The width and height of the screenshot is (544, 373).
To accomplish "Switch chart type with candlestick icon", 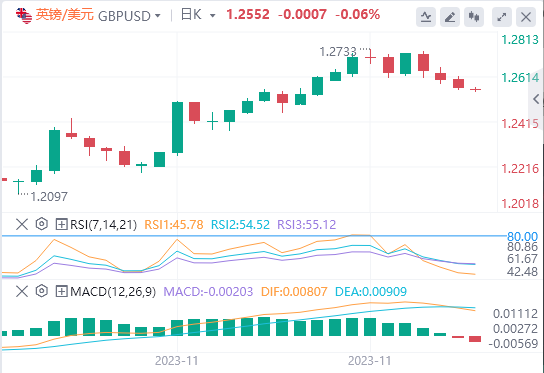I will pos(474,16).
